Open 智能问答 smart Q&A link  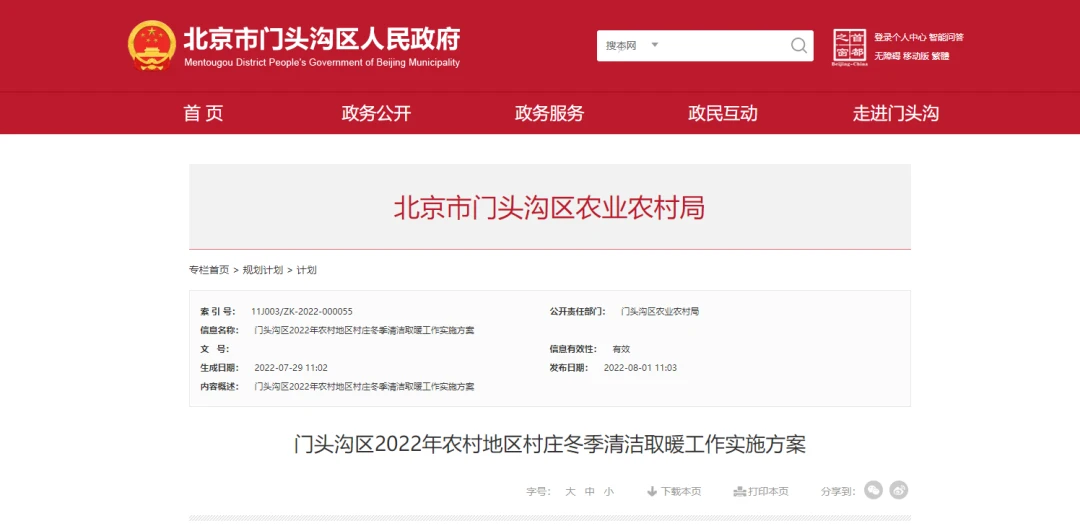[946, 37]
